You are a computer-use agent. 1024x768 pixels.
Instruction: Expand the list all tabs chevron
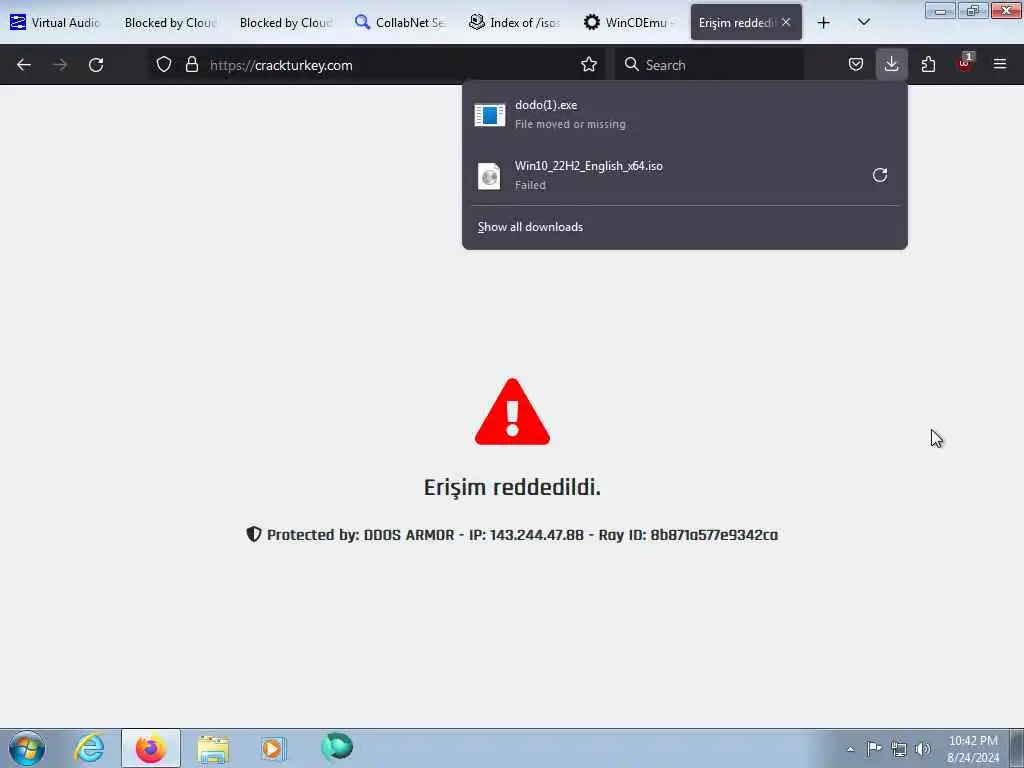(x=863, y=22)
